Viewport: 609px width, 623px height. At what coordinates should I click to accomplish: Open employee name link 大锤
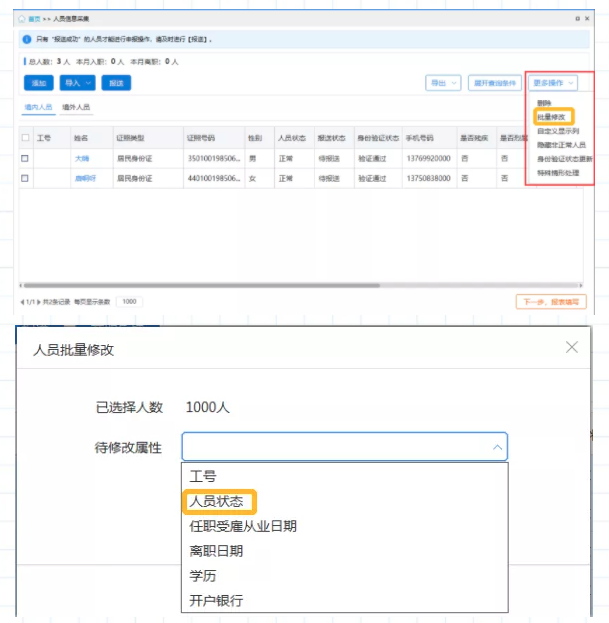pos(81,159)
